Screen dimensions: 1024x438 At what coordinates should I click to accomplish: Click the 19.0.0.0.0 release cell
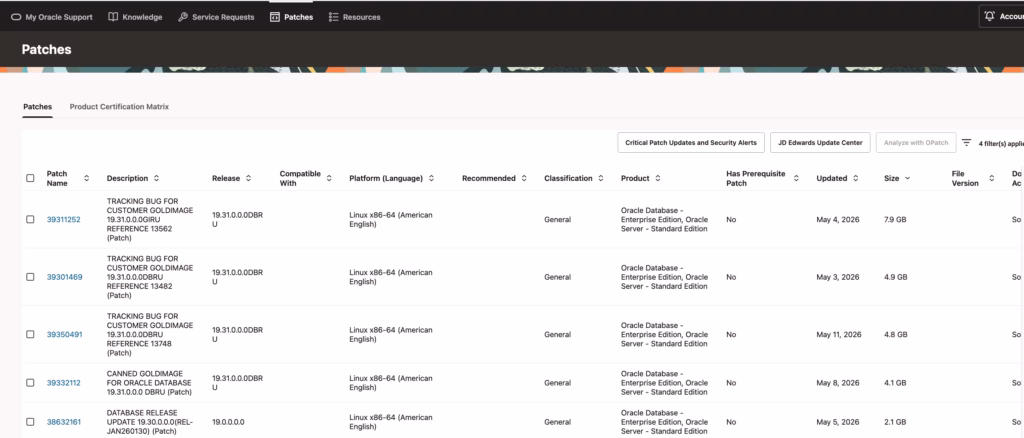[x=228, y=422]
